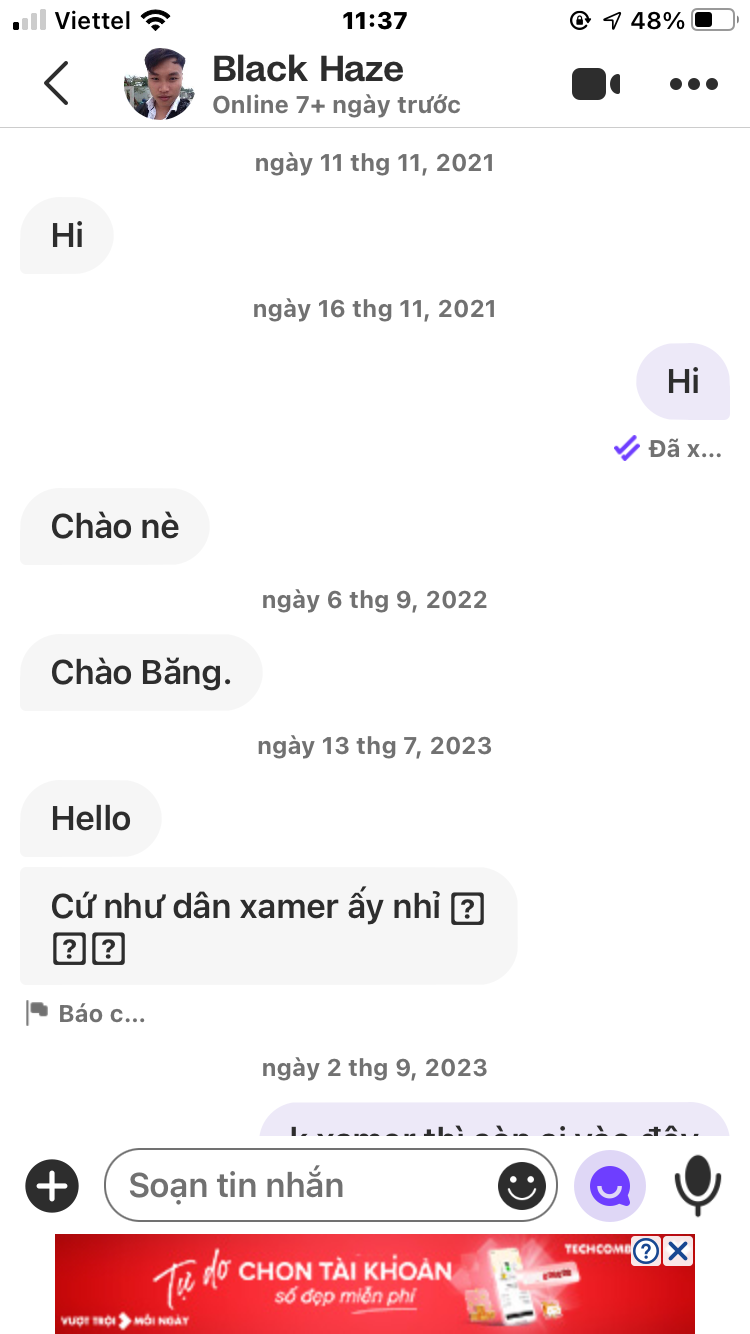
Task: Open the three-dot more options menu
Action: click(x=694, y=84)
